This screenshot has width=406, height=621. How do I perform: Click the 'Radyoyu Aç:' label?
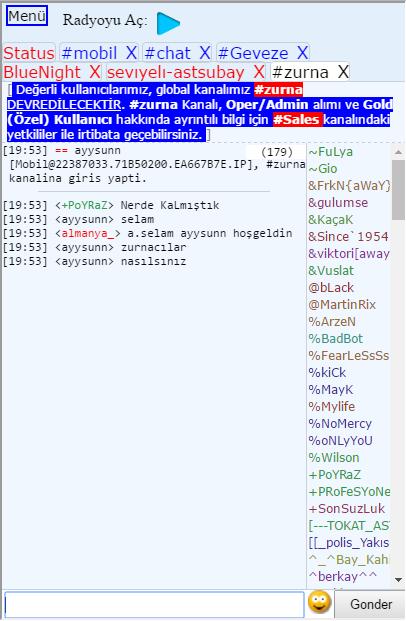[x=105, y=20]
